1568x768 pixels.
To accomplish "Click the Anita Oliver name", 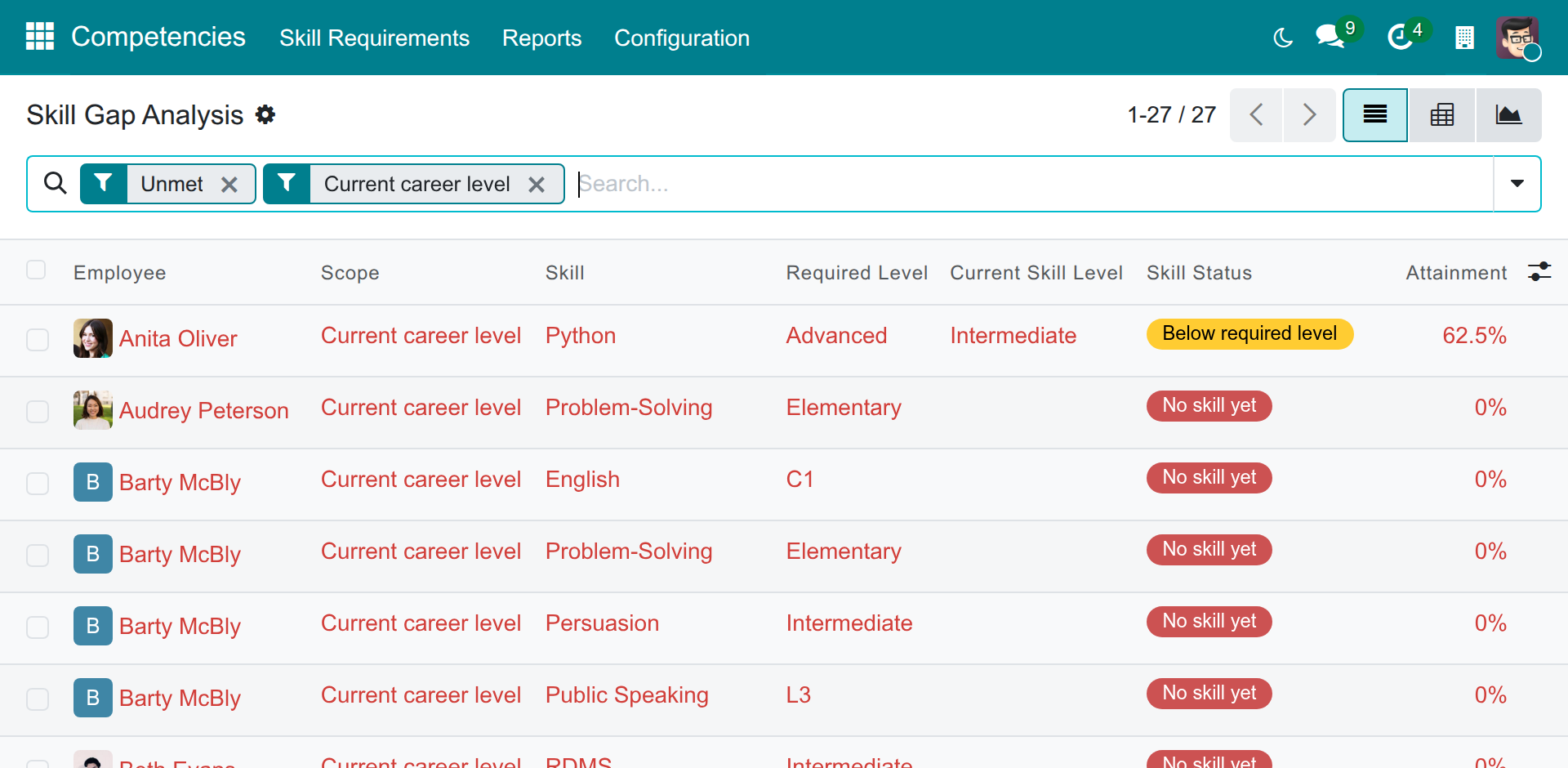I will tap(178, 339).
